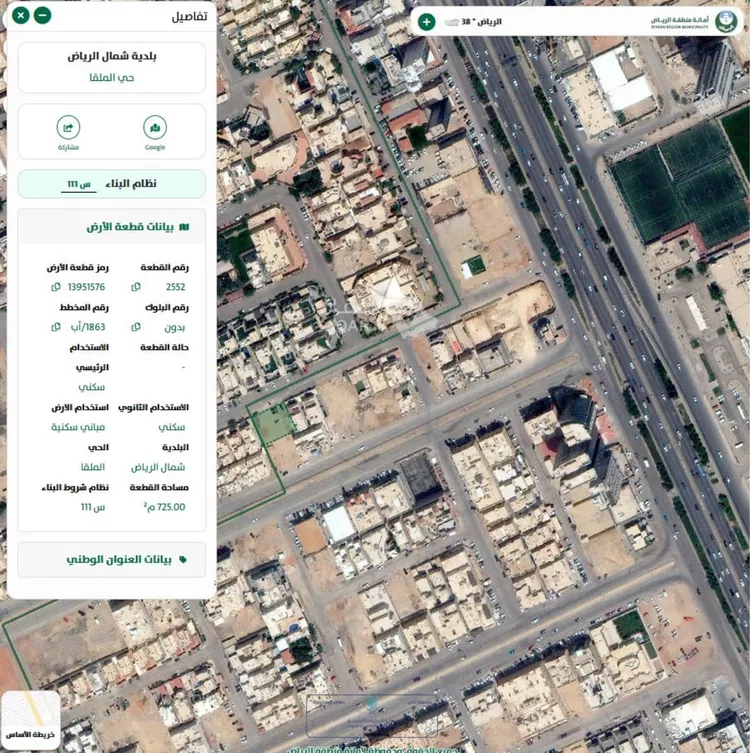The width and height of the screenshot is (750, 753).
Task: Click the green plus button in top bar
Action: point(426,22)
